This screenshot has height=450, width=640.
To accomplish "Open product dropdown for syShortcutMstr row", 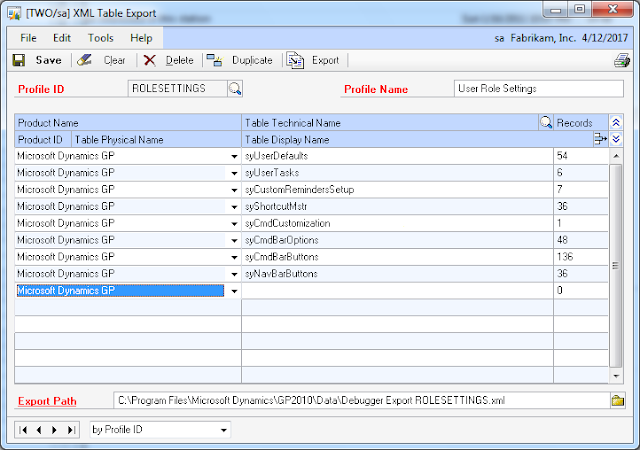I will point(234,207).
